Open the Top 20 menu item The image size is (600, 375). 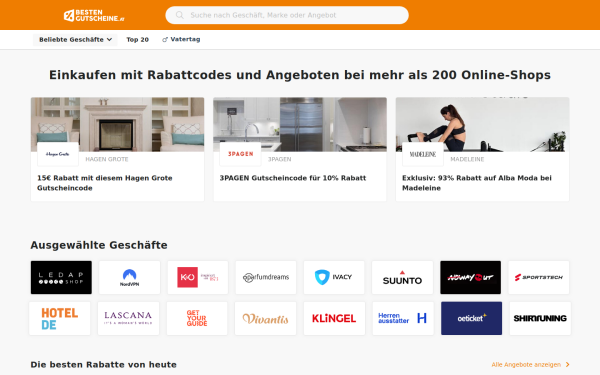click(x=137, y=39)
